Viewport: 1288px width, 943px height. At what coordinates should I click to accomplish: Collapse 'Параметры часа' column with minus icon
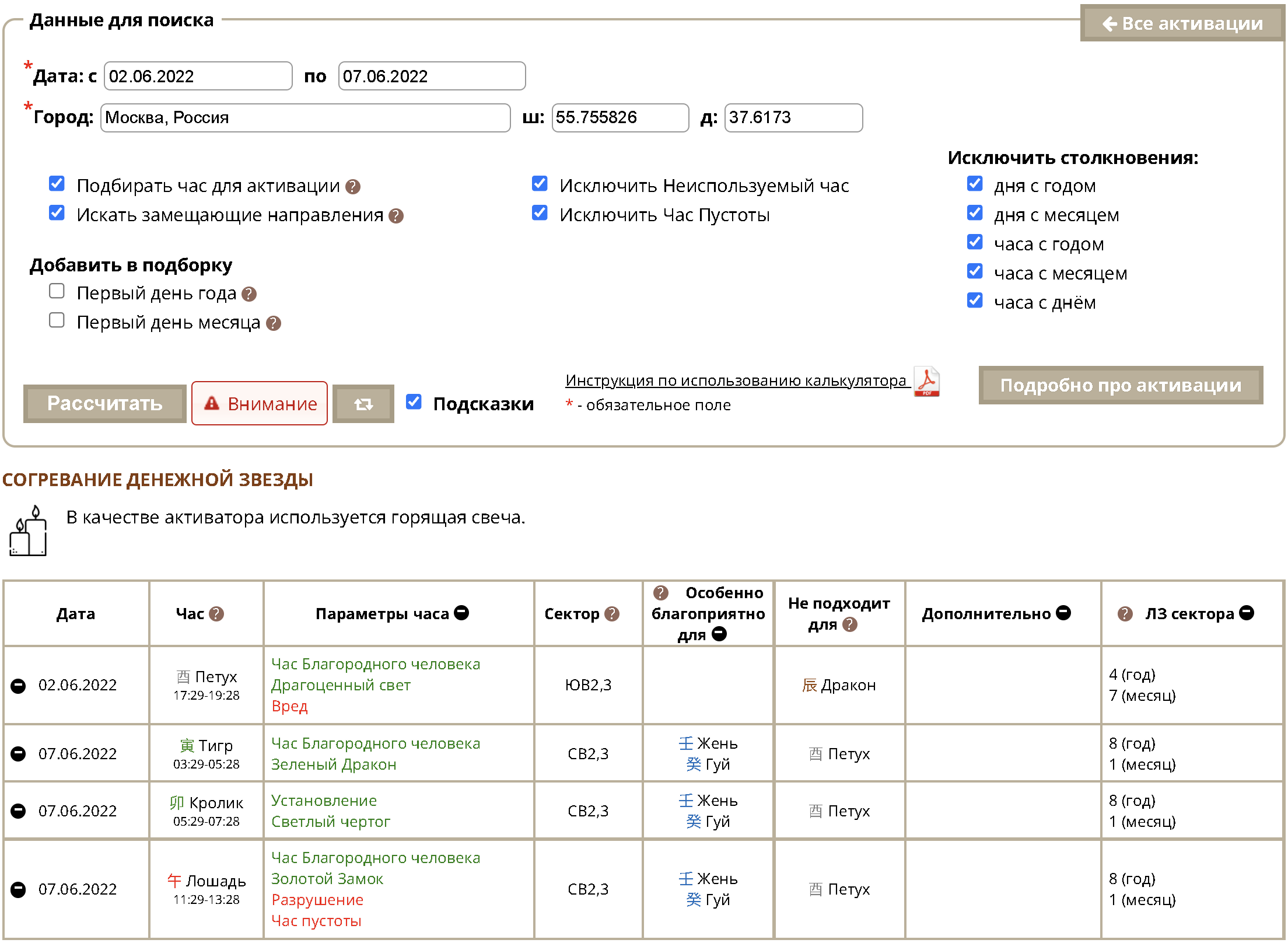pos(461,613)
